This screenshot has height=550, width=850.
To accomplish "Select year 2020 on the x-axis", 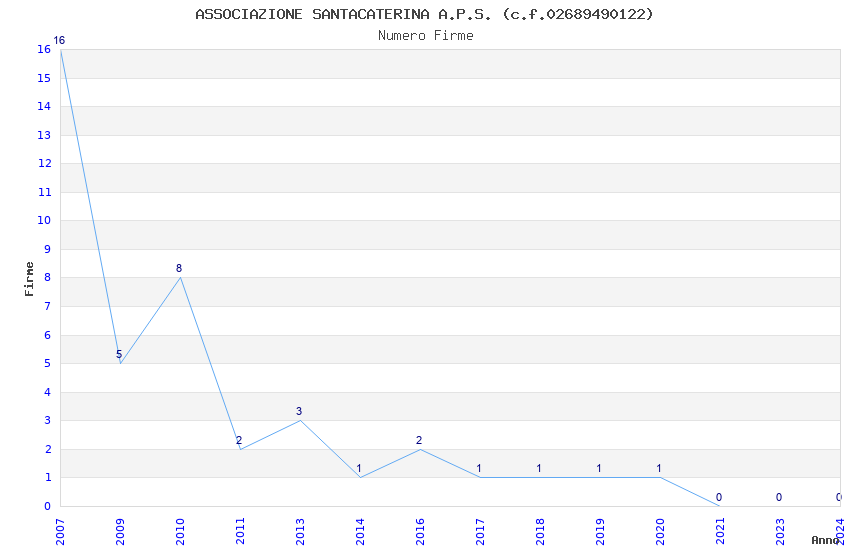I will point(660,531).
